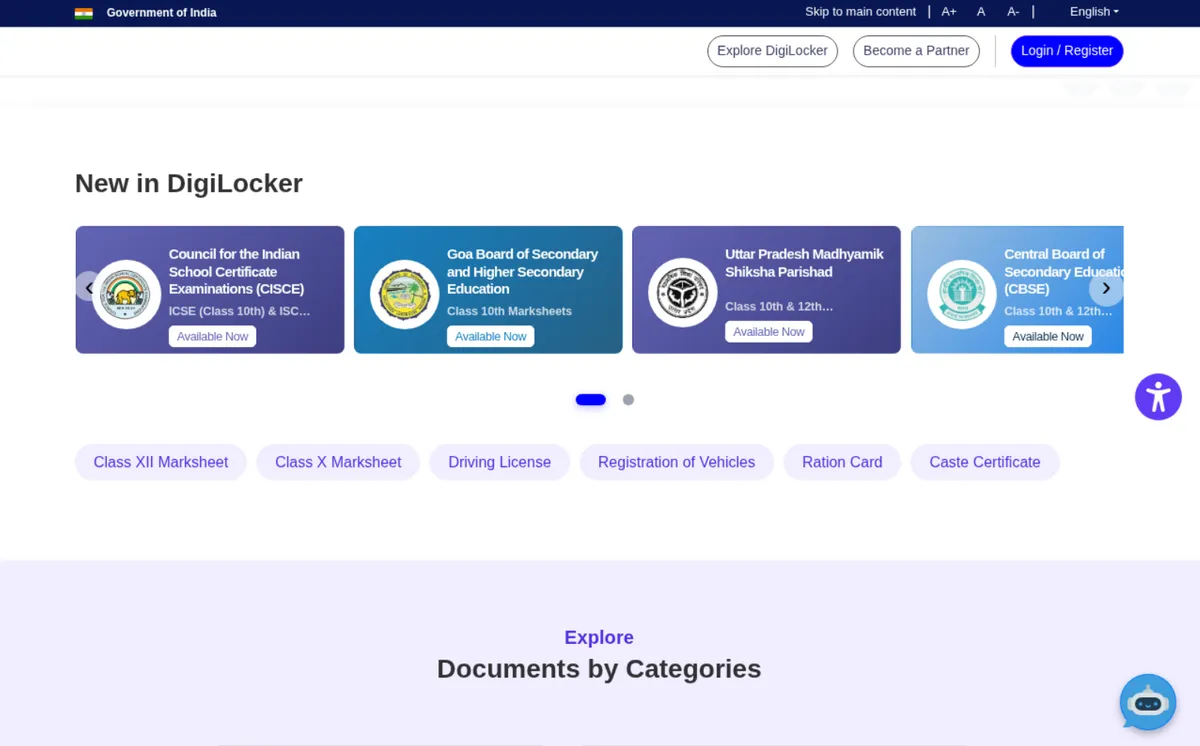
Task: Click the Goa Board logo
Action: [405, 294]
